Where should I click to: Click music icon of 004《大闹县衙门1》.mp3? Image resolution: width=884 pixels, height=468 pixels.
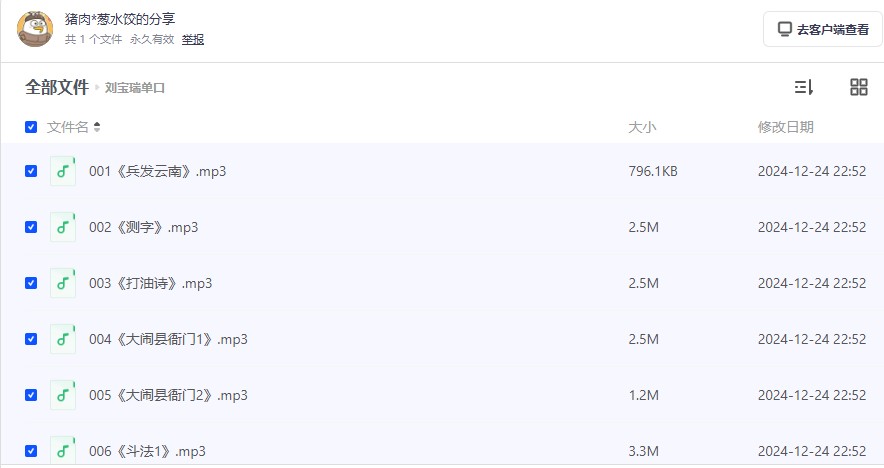(x=63, y=339)
